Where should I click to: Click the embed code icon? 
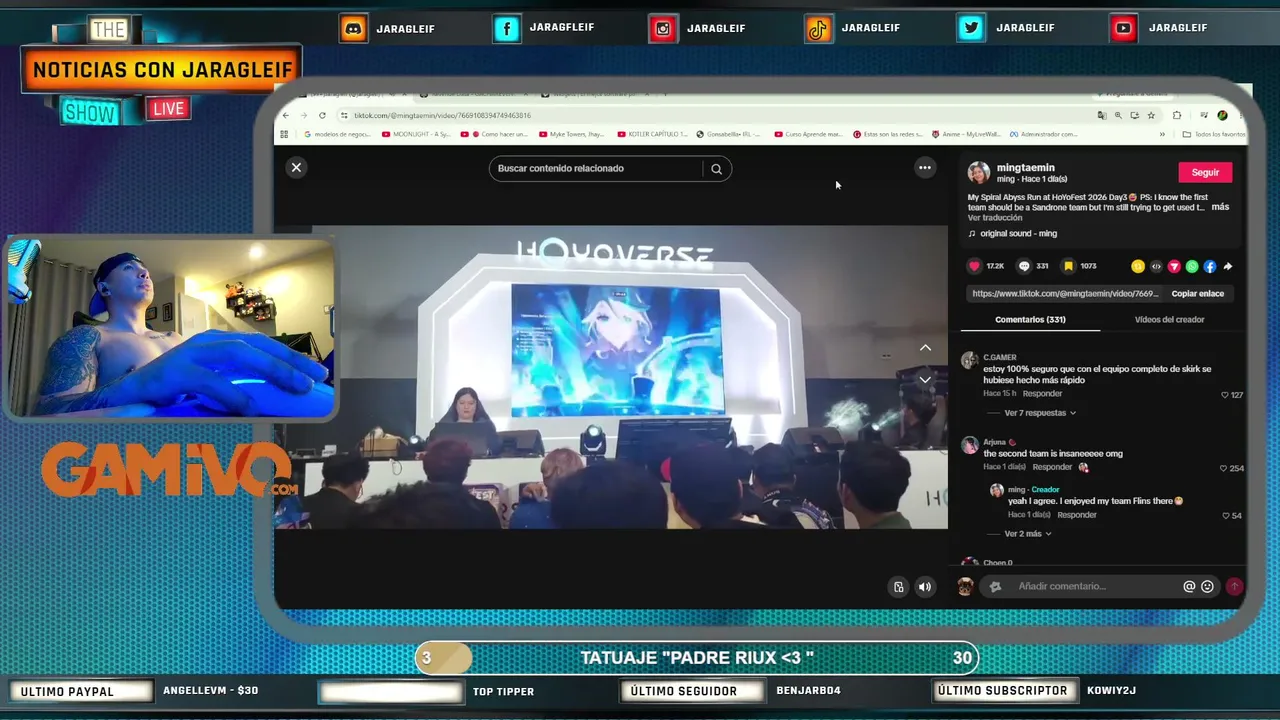[1156, 266]
